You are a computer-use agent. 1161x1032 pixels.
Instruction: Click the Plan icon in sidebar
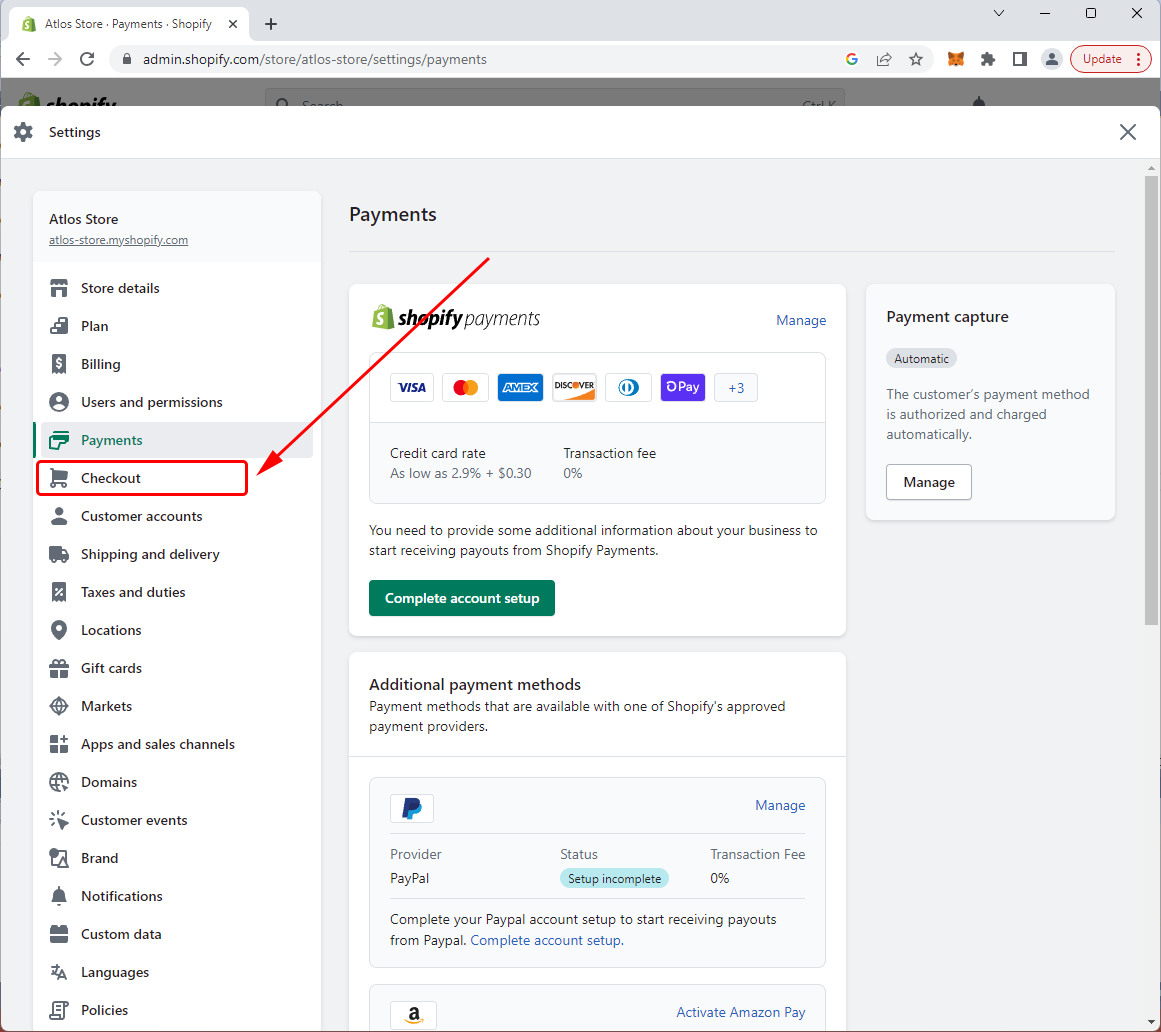click(58, 326)
